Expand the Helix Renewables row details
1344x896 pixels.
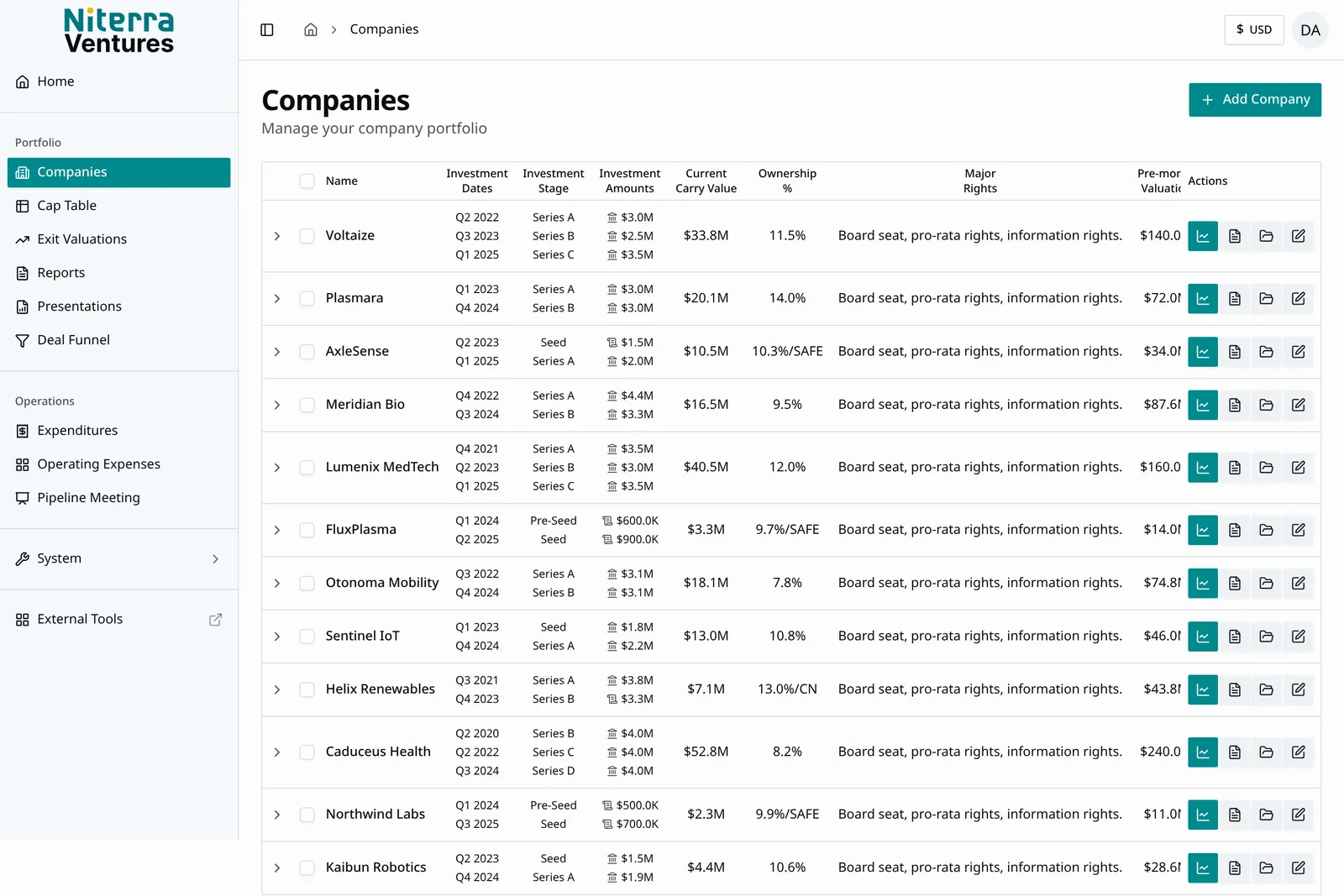277,689
